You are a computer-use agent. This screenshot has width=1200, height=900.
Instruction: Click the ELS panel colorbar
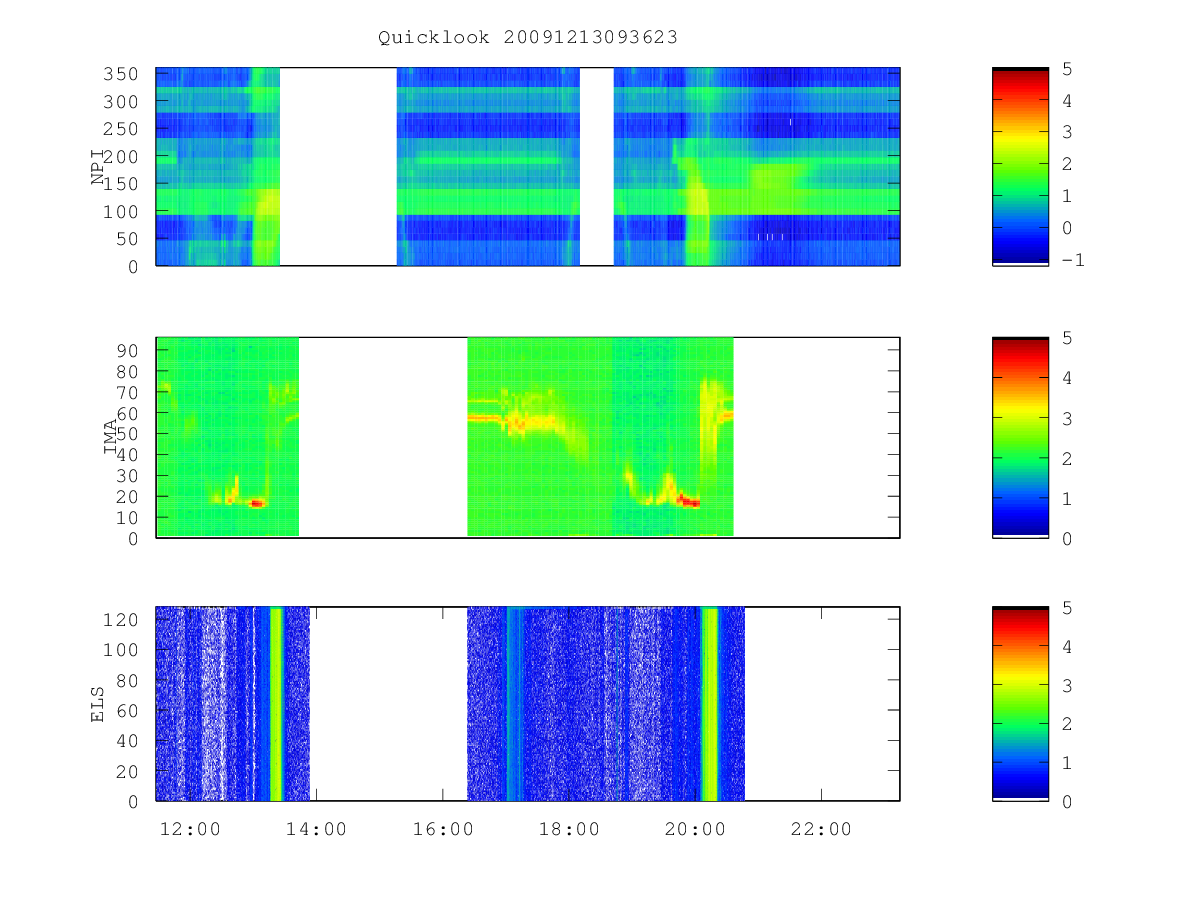point(1020,704)
